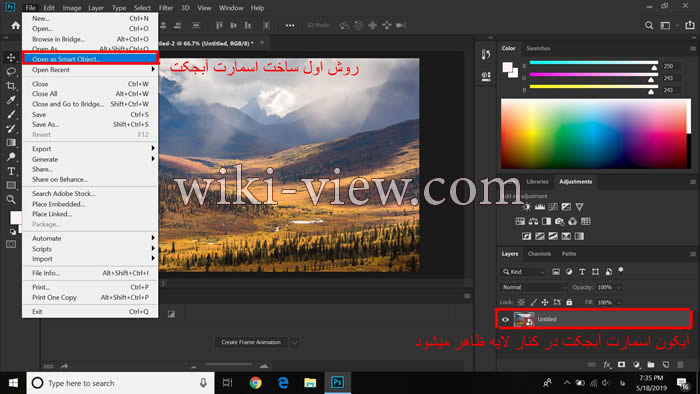Add a Levels adjustment
Image resolution: width=700 pixels, height=394 pixels.
540,207
